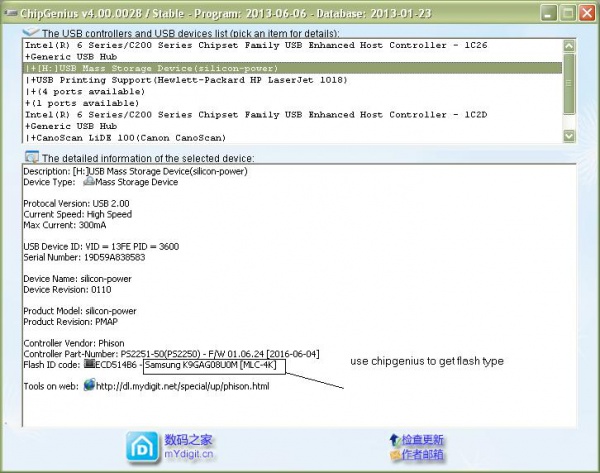Click the check-update arrow icon

click(x=395, y=440)
